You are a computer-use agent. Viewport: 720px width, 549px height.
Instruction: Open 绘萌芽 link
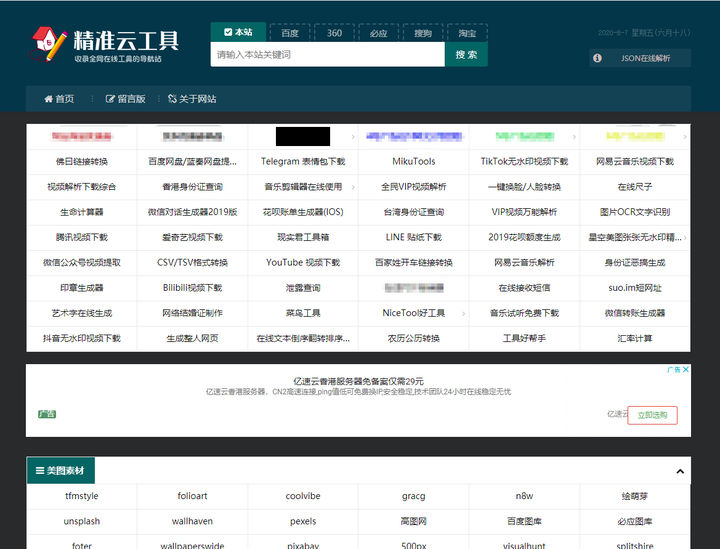tap(635, 496)
